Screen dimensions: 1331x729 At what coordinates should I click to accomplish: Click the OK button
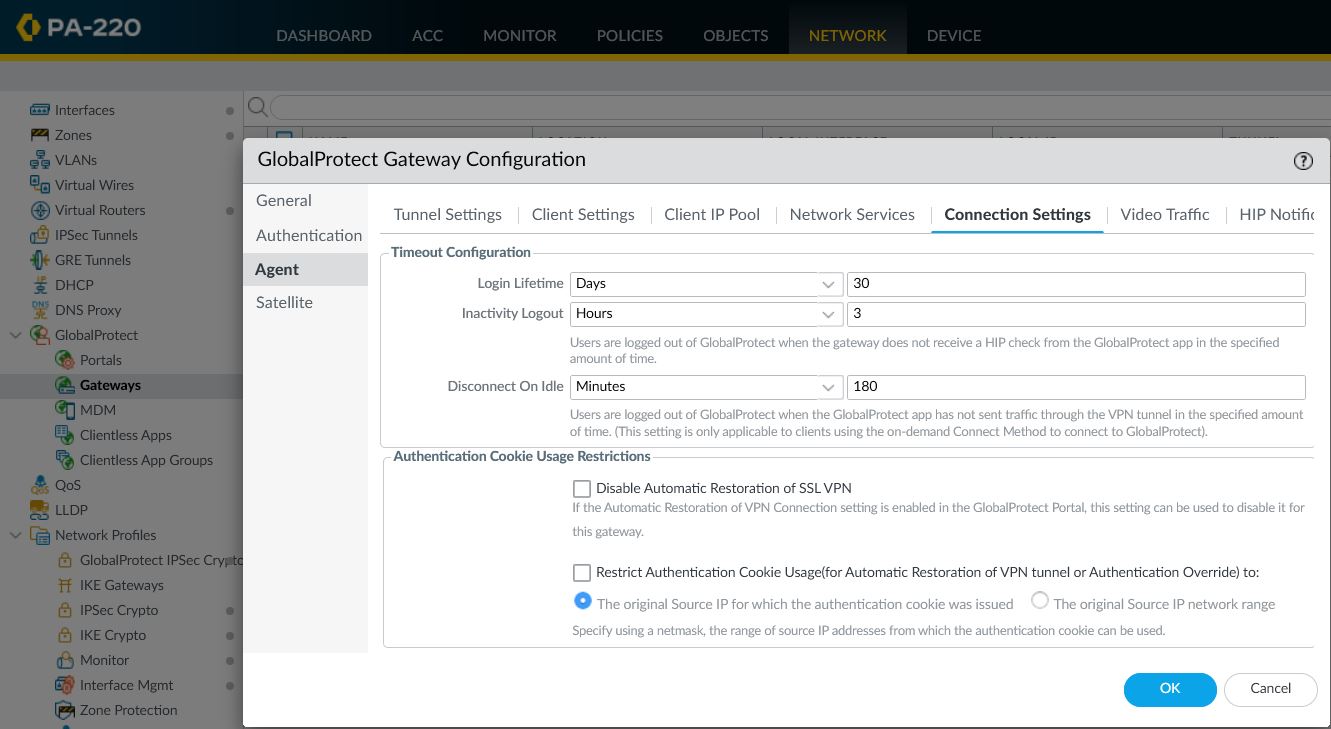[1170, 688]
